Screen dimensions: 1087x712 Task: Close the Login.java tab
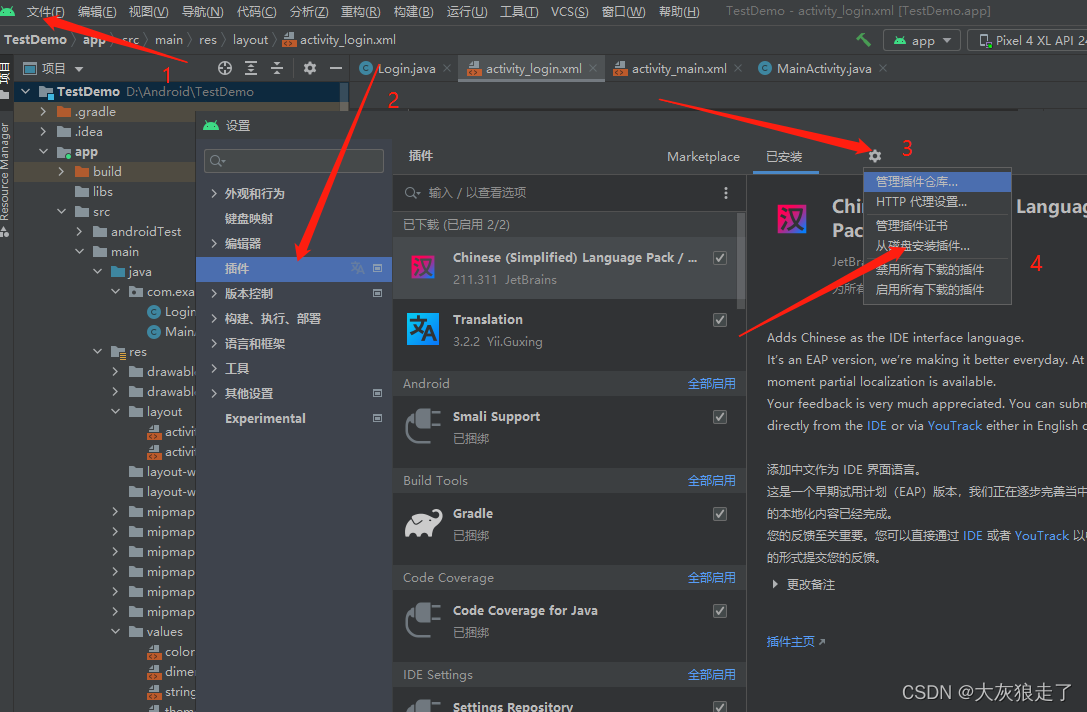pos(447,68)
